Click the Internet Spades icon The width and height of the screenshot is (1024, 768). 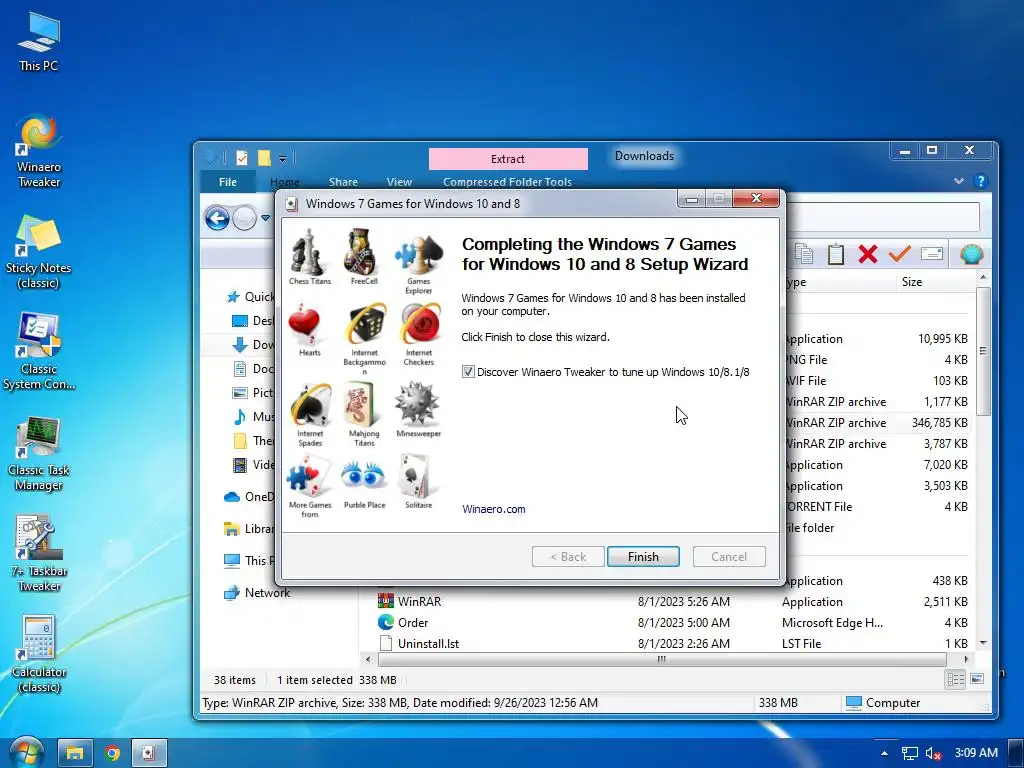point(310,406)
